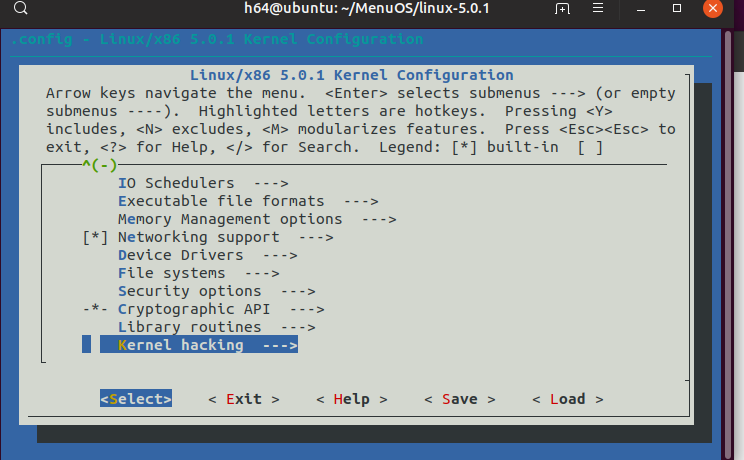The height and width of the screenshot is (460, 744).
Task: Close the terminal with the orange X
Action: pyautogui.click(x=713, y=8)
